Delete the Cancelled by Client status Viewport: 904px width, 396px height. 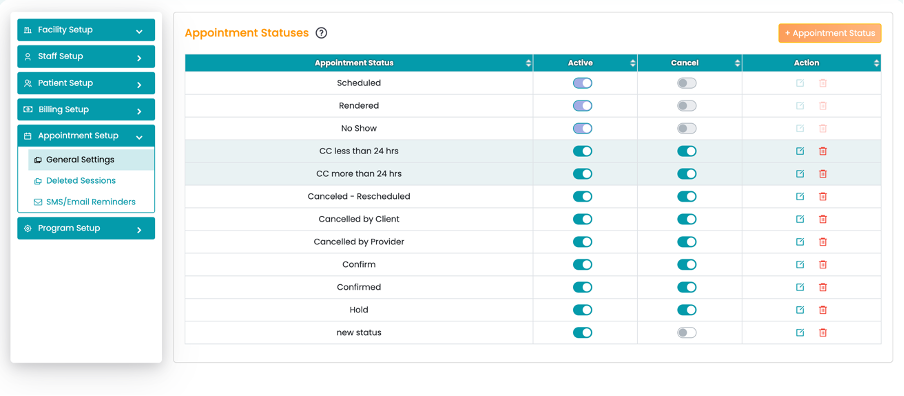click(x=823, y=219)
